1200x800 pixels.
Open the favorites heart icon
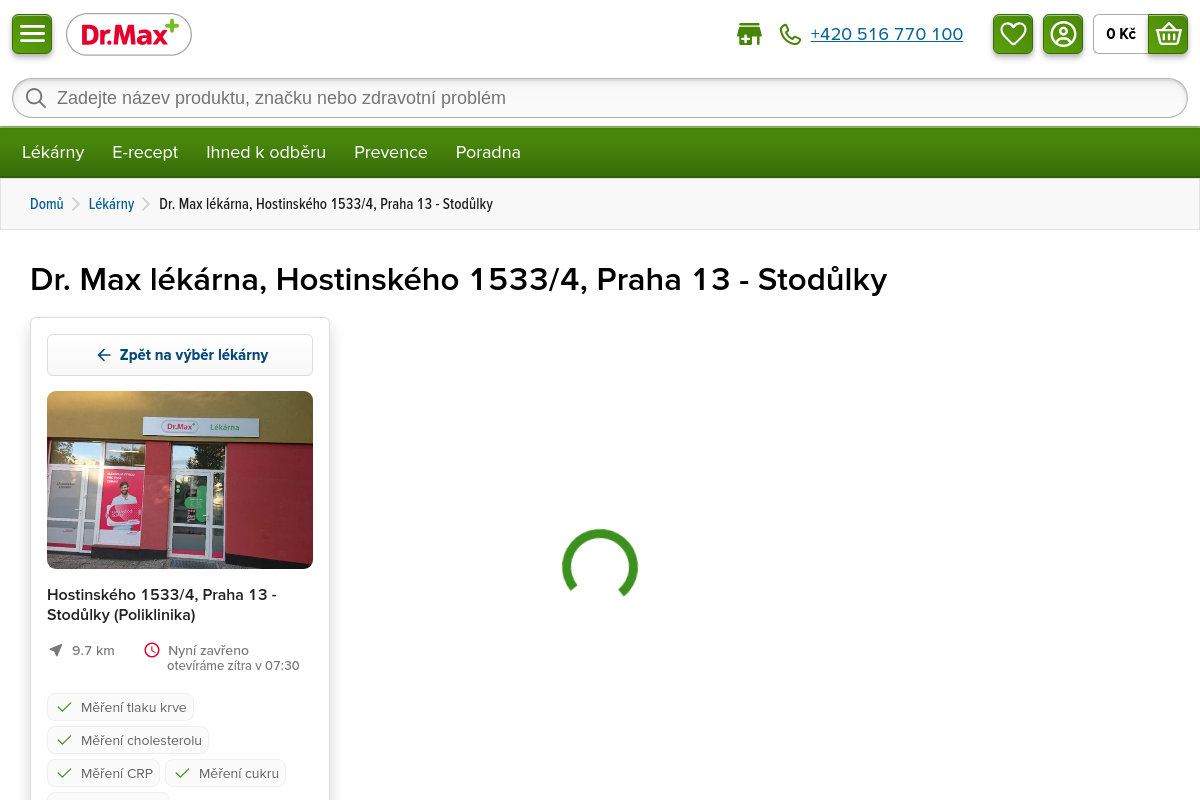(x=1013, y=34)
